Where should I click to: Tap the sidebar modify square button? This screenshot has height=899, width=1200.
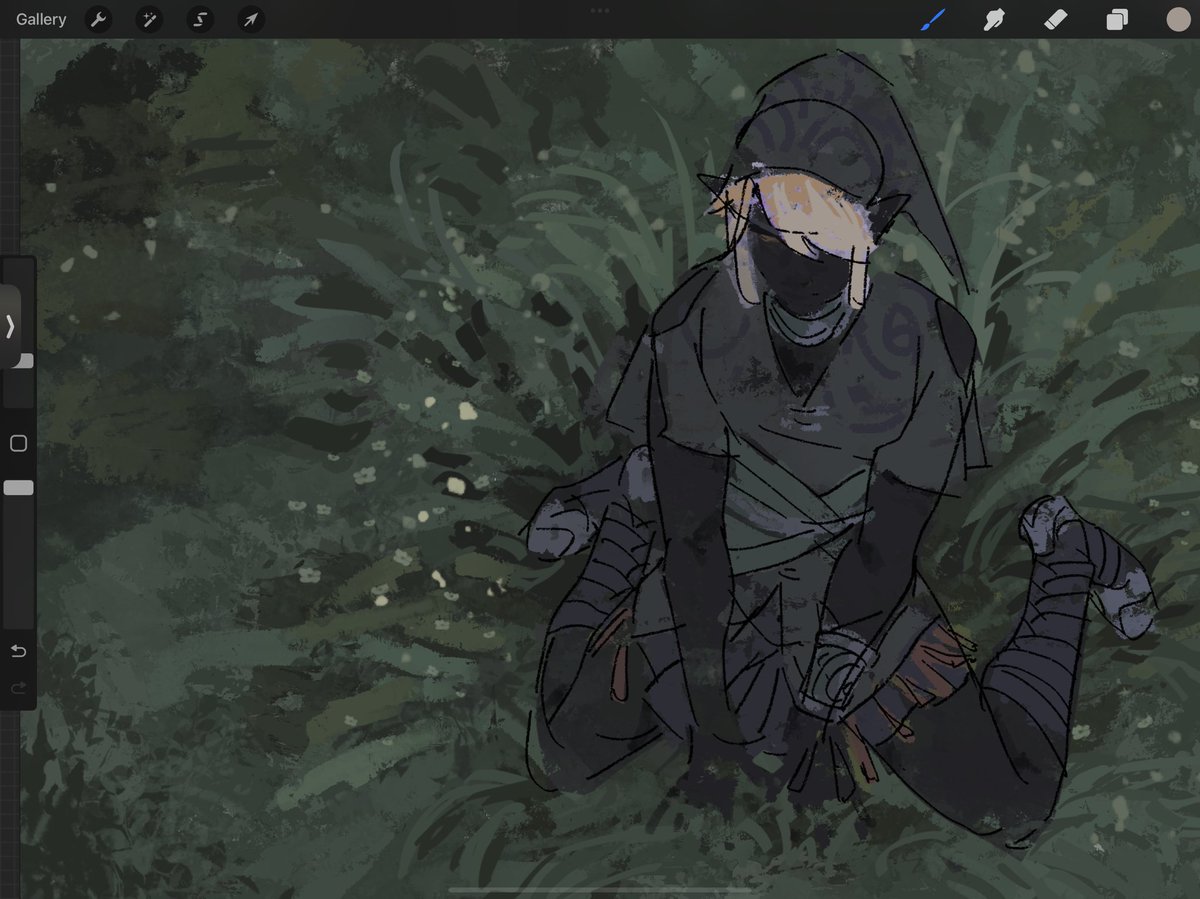18,443
